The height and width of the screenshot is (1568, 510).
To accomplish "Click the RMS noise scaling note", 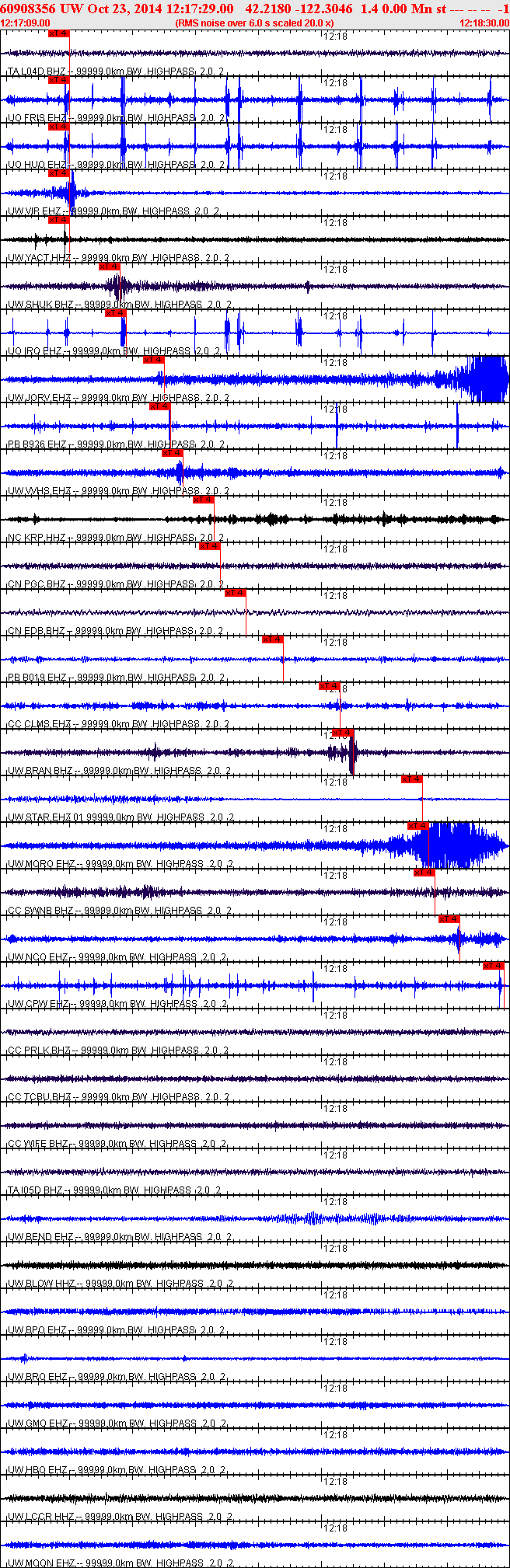I will tap(255, 23).
